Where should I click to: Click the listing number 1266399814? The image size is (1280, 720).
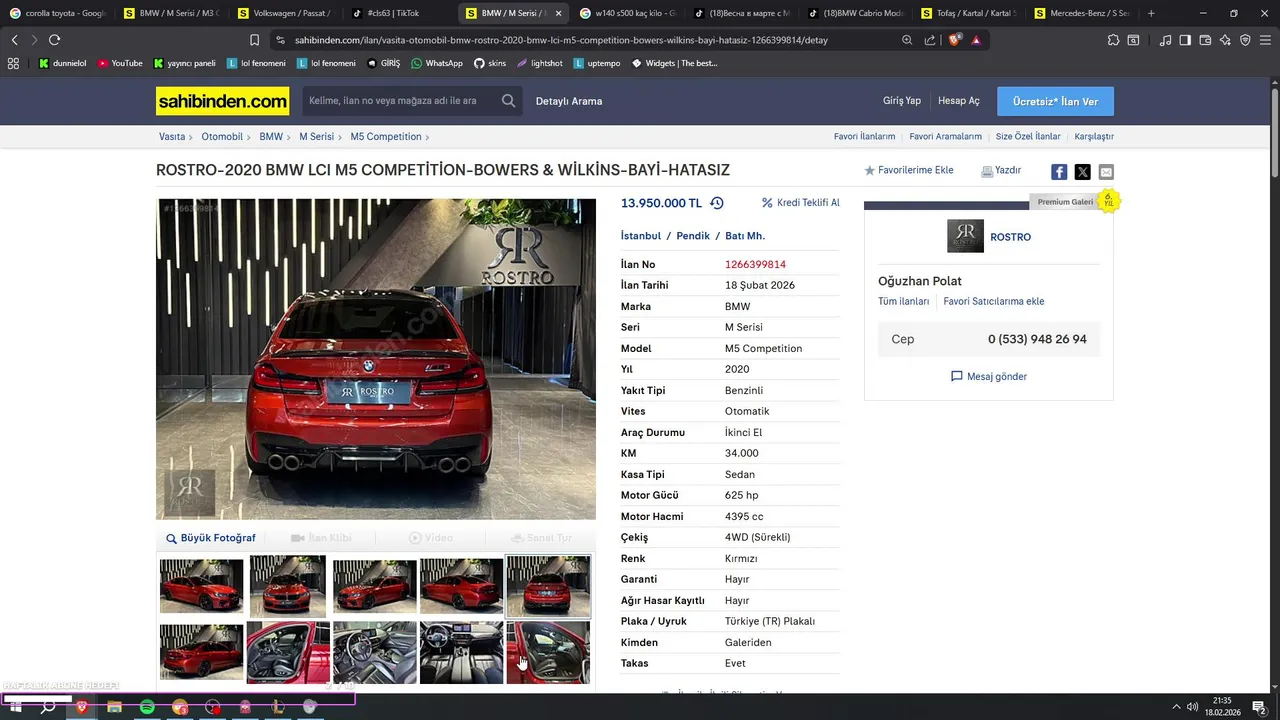pyautogui.click(x=755, y=265)
